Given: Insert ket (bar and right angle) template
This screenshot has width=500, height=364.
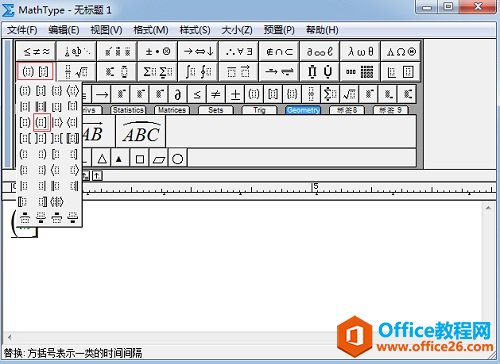Looking at the screenshot, I should pos(57,122).
